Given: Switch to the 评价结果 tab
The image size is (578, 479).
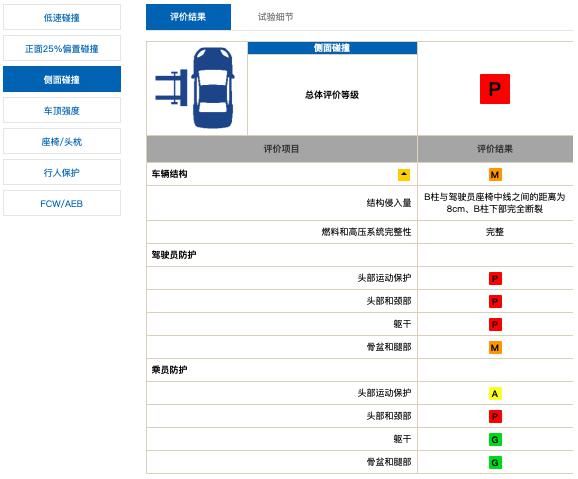Looking at the screenshot, I should (188, 17).
